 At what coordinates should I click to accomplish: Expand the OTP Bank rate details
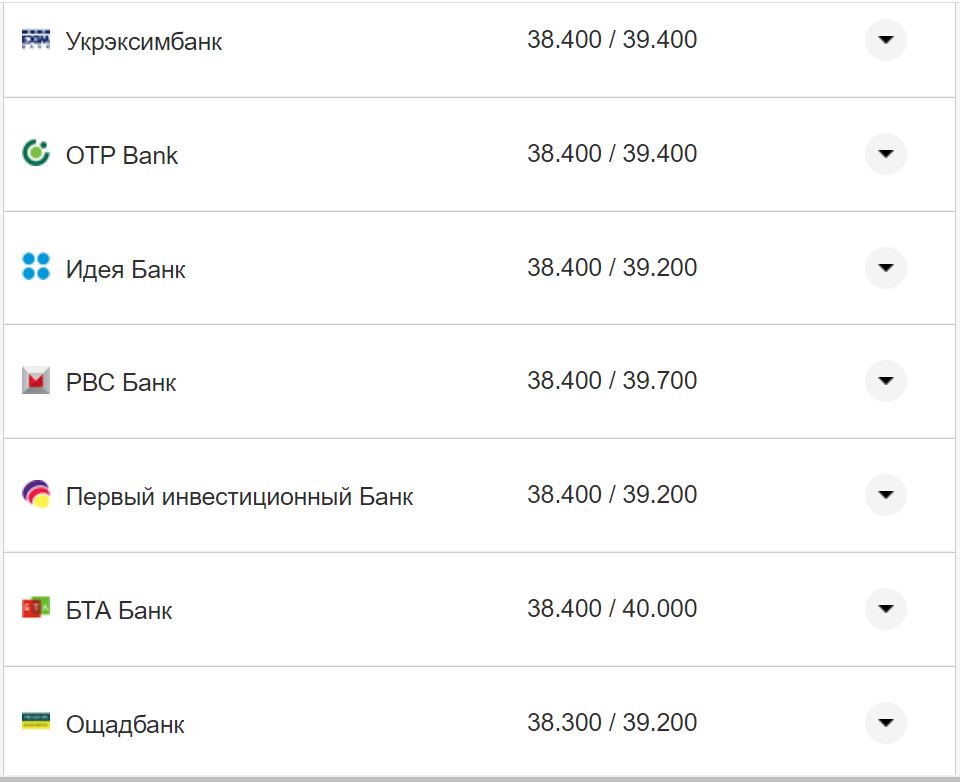885,154
